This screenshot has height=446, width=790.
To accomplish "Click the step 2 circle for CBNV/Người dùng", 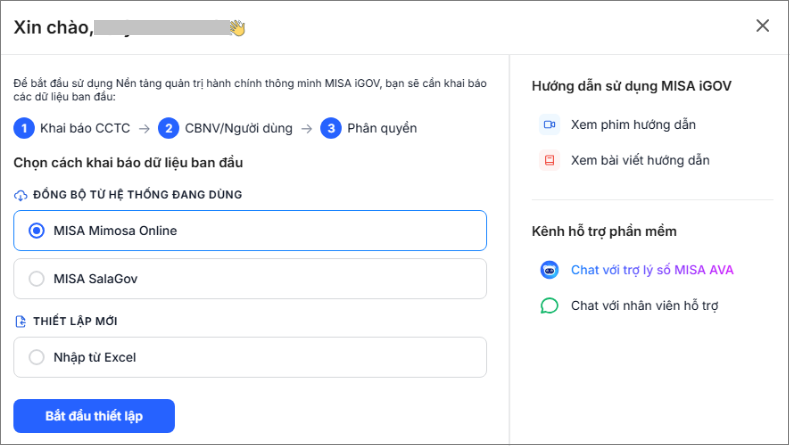I will (x=168, y=128).
